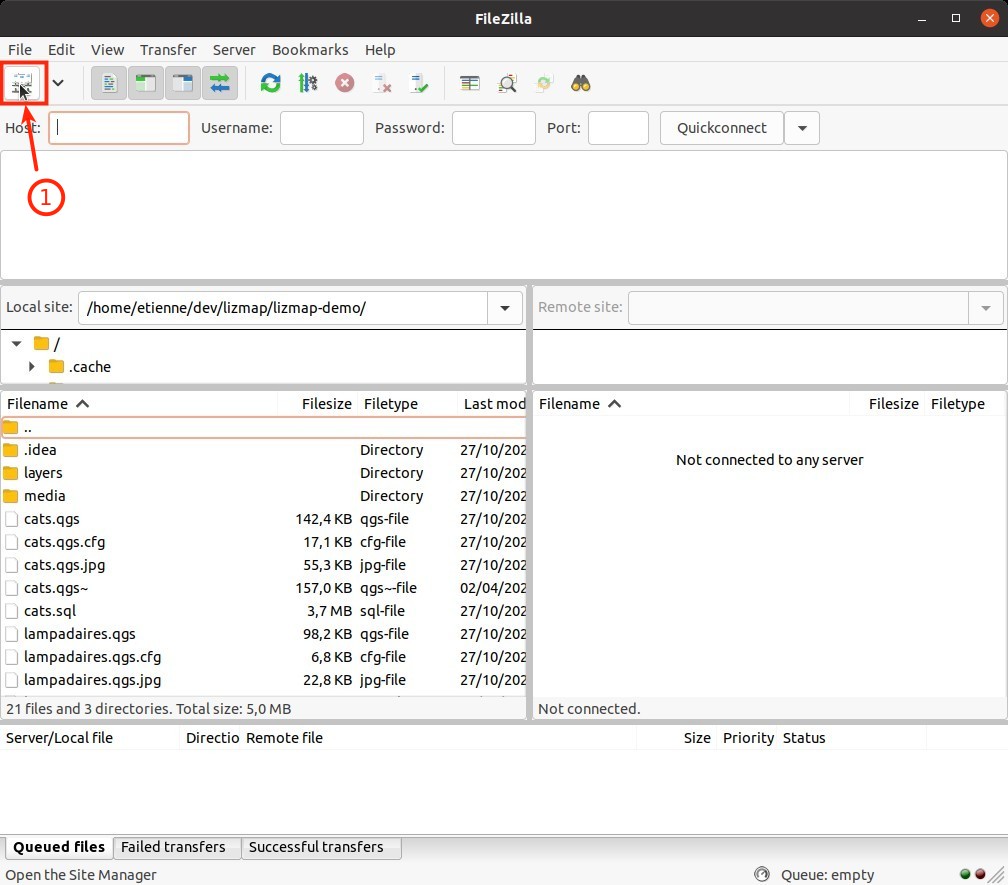
Task: Open Site Manager dropdown arrow
Action: click(x=58, y=83)
